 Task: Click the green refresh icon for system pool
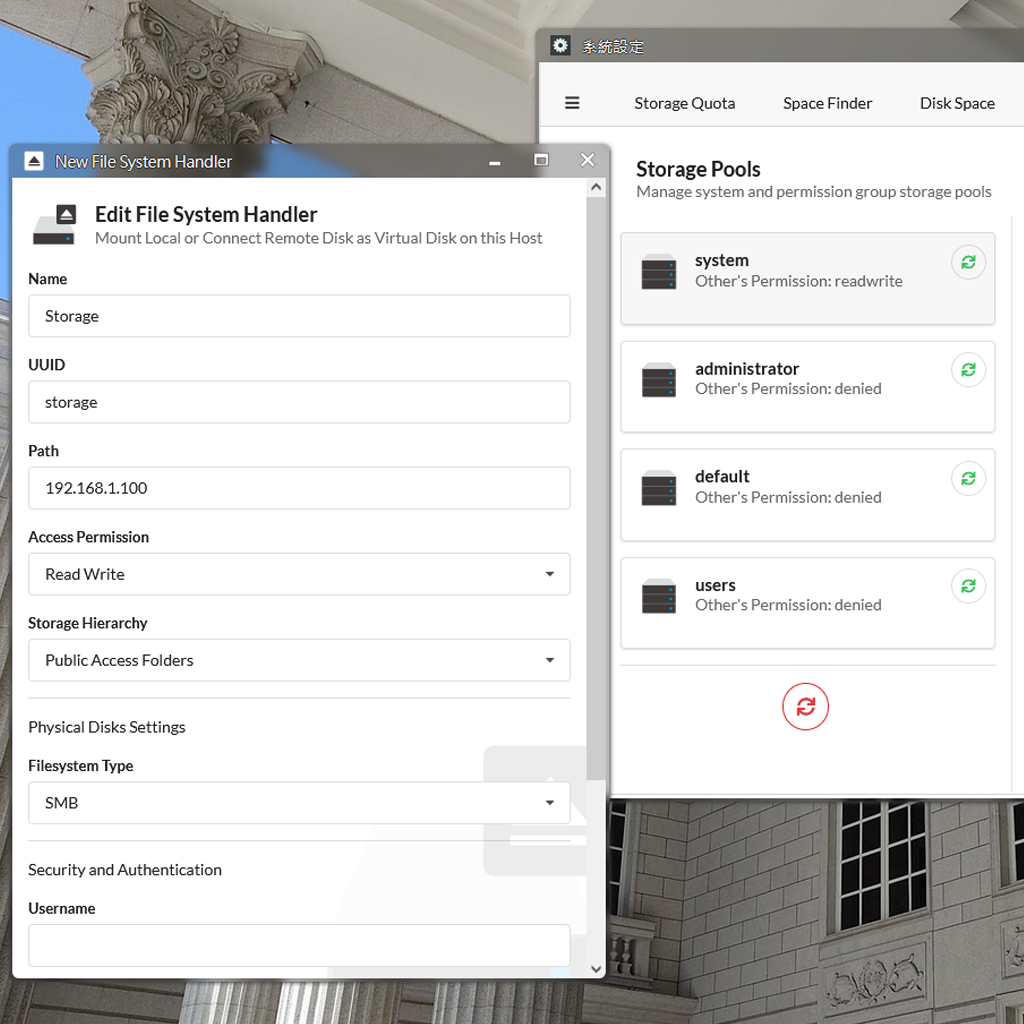(968, 263)
